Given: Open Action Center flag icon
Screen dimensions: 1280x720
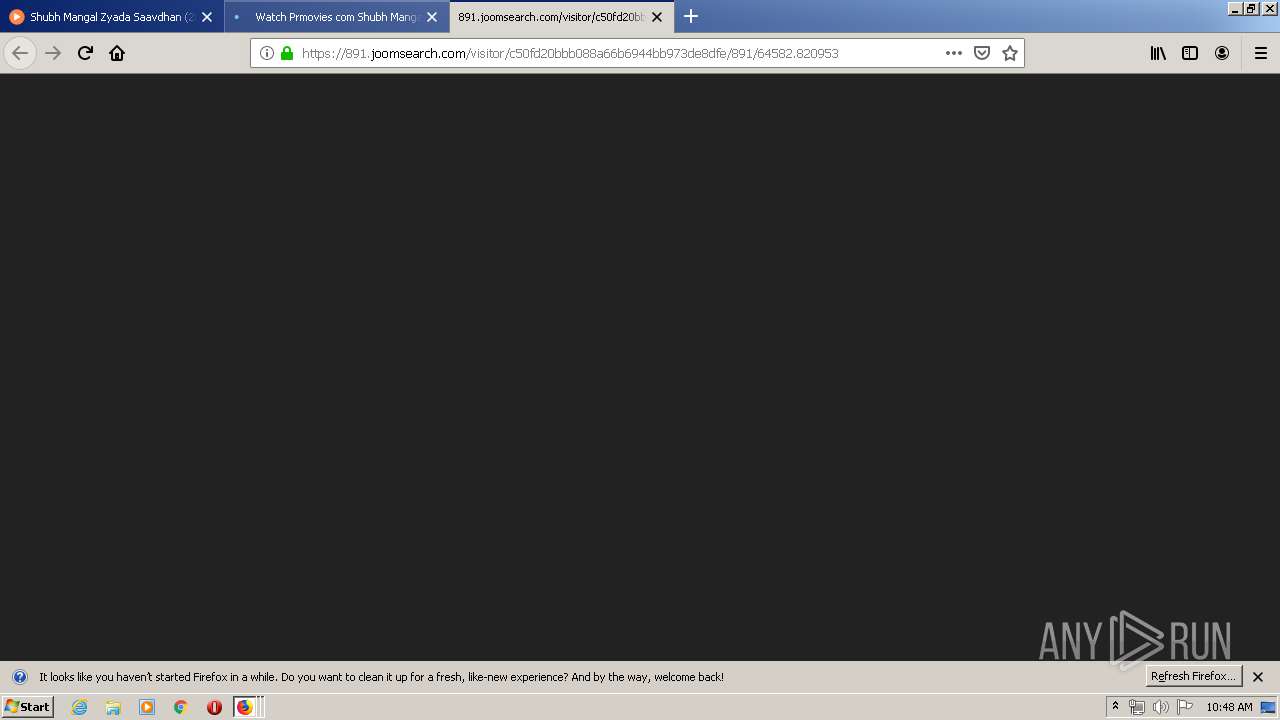Looking at the screenshot, I should (1185, 707).
